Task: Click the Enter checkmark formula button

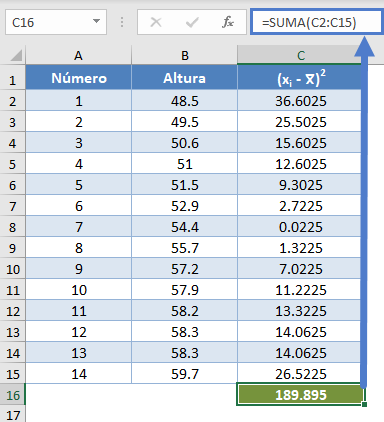Action: click(x=192, y=22)
